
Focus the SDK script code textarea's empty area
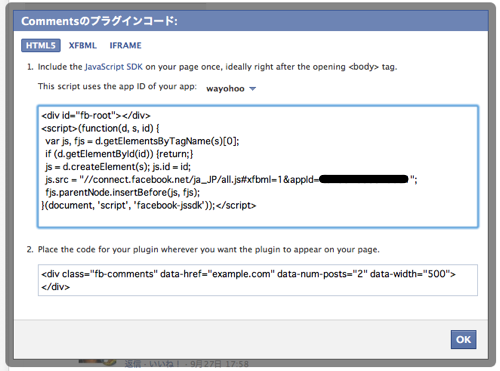[258, 219]
